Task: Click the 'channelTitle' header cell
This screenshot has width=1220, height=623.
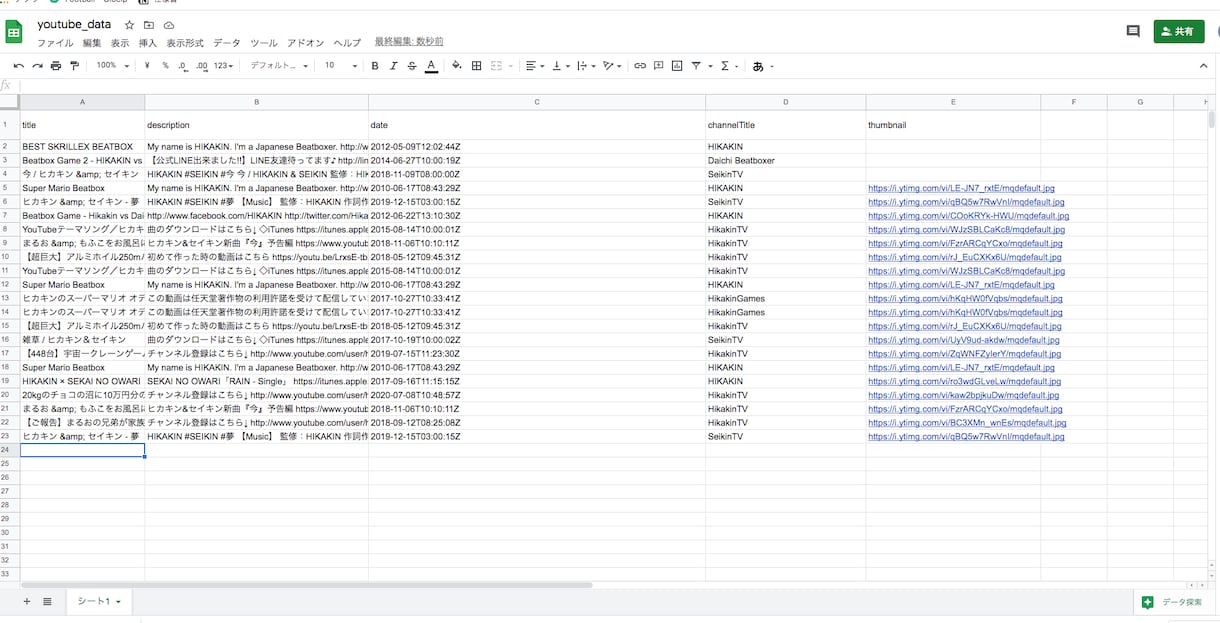Action: coord(786,125)
